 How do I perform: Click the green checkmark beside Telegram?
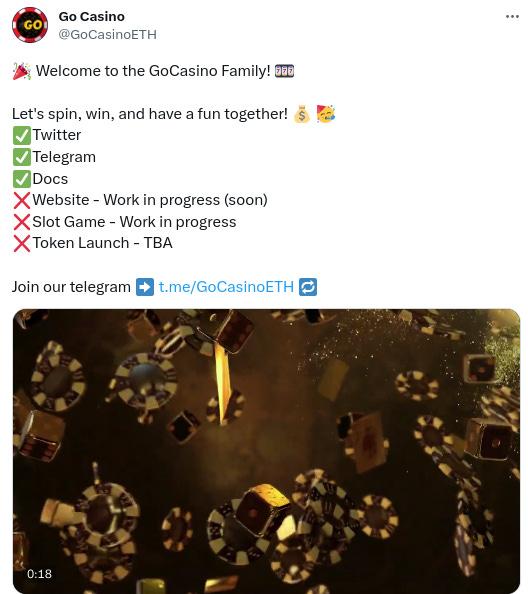(22, 157)
